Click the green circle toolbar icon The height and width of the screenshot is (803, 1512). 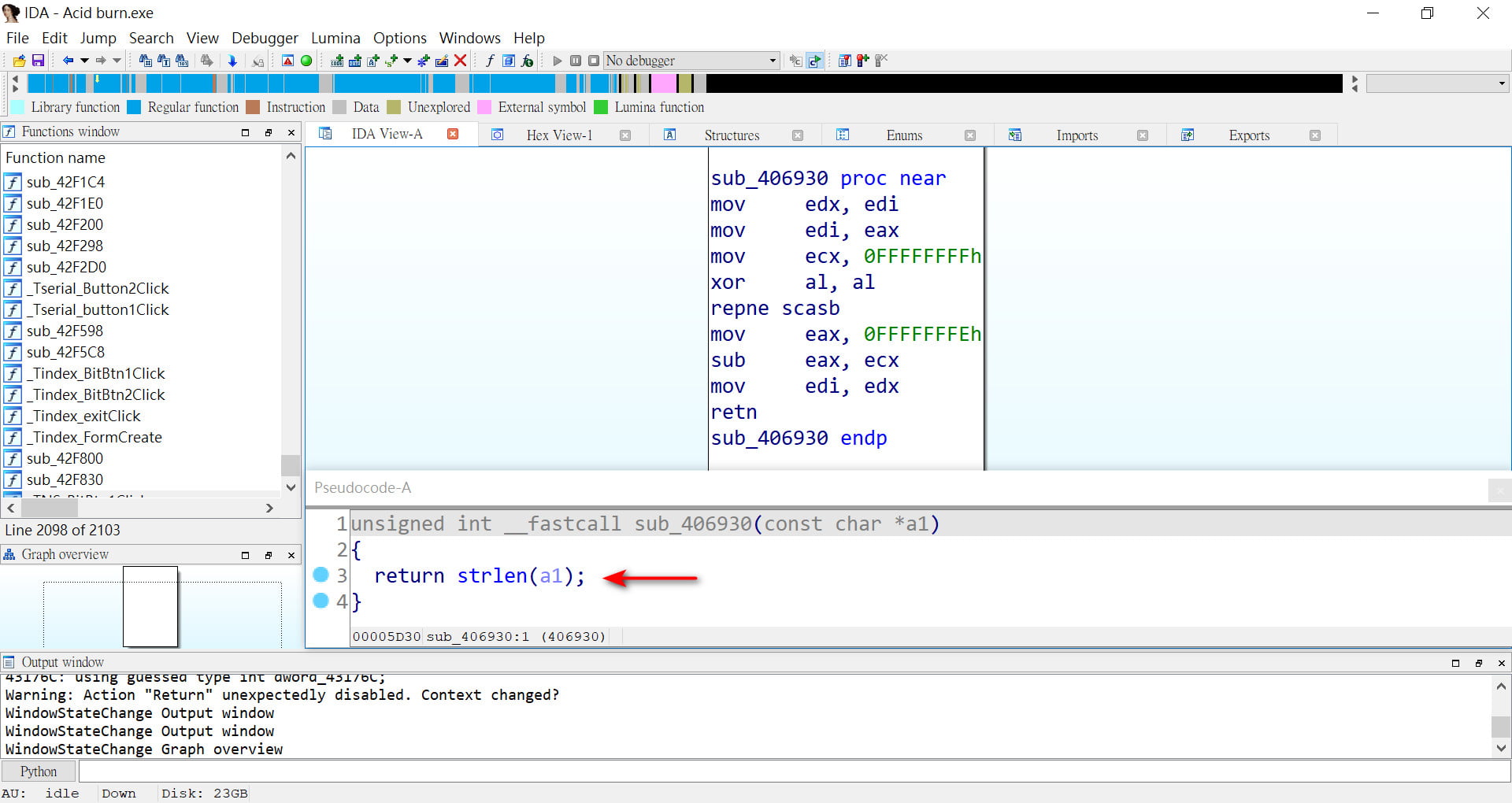[306, 61]
